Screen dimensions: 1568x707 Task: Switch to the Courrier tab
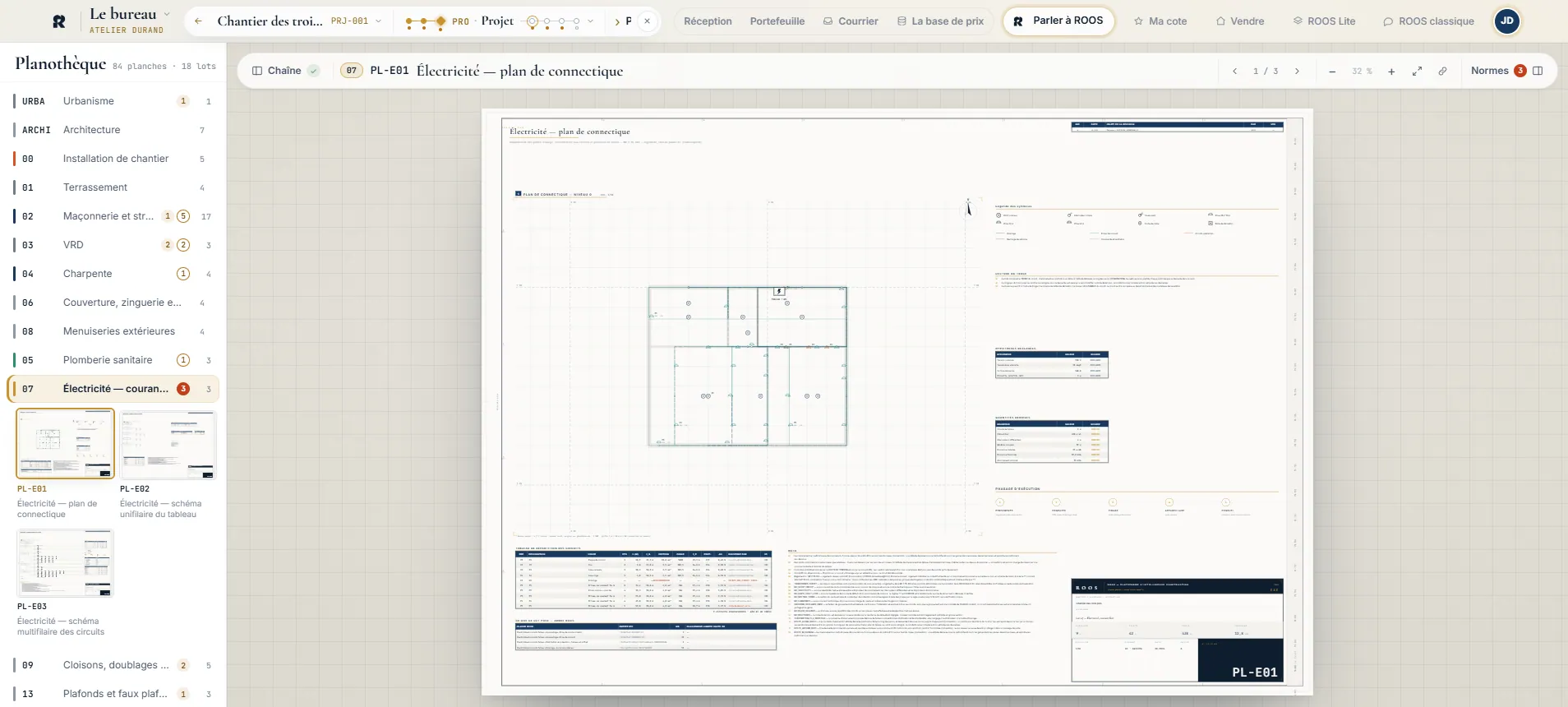coord(851,21)
